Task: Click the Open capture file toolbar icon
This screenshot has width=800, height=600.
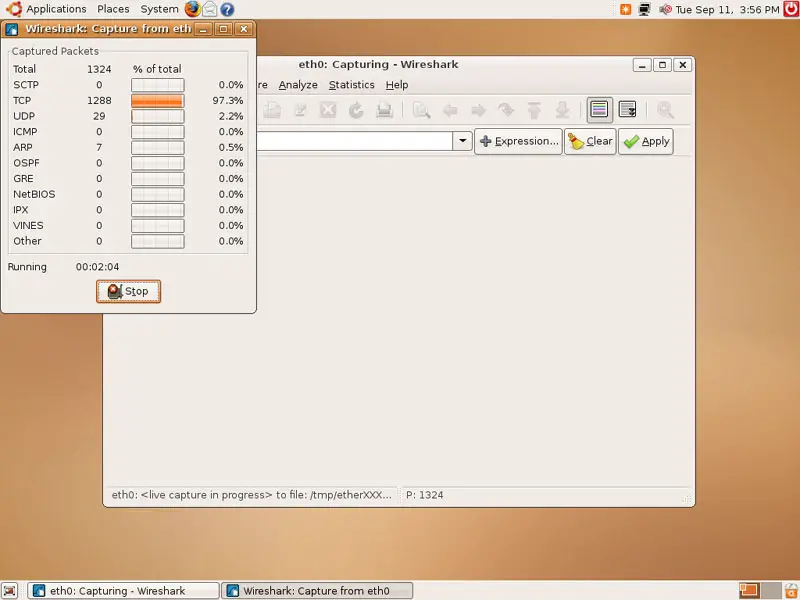Action: 272,110
